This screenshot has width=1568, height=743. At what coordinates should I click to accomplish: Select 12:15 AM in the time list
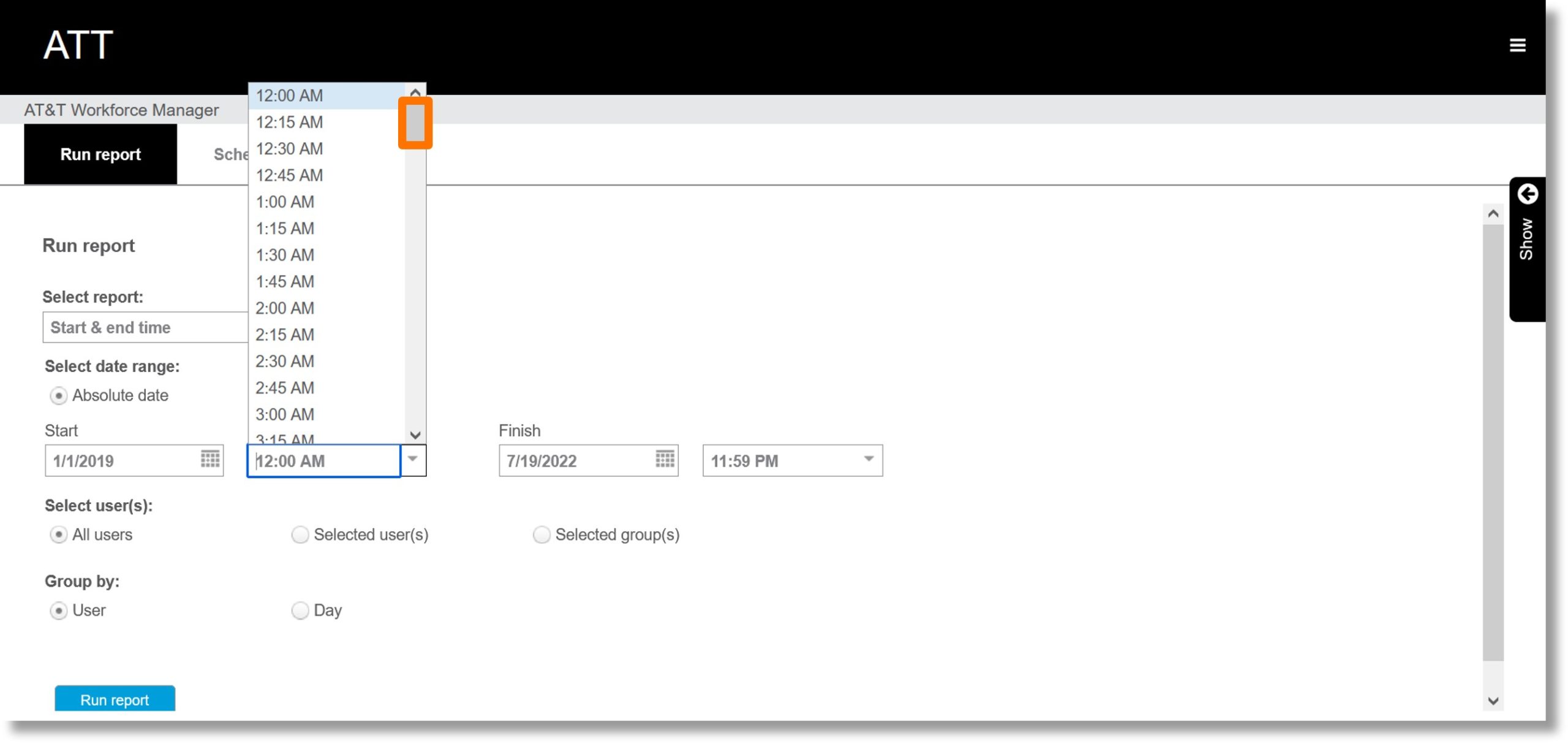tap(326, 123)
